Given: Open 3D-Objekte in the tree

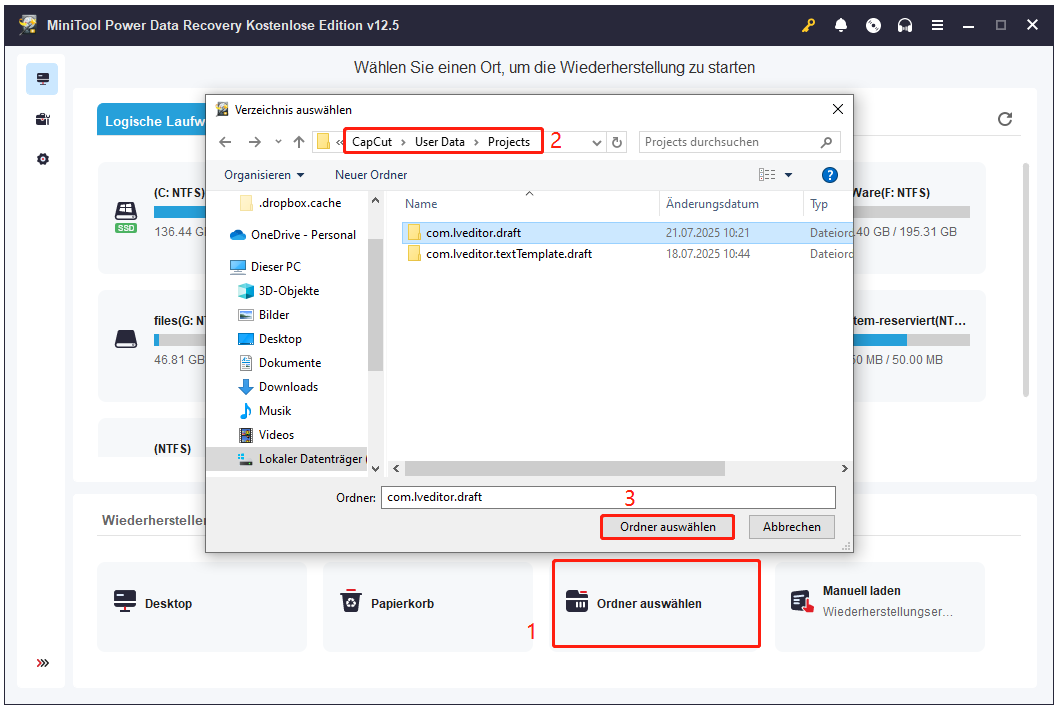Looking at the screenshot, I should 288,291.
